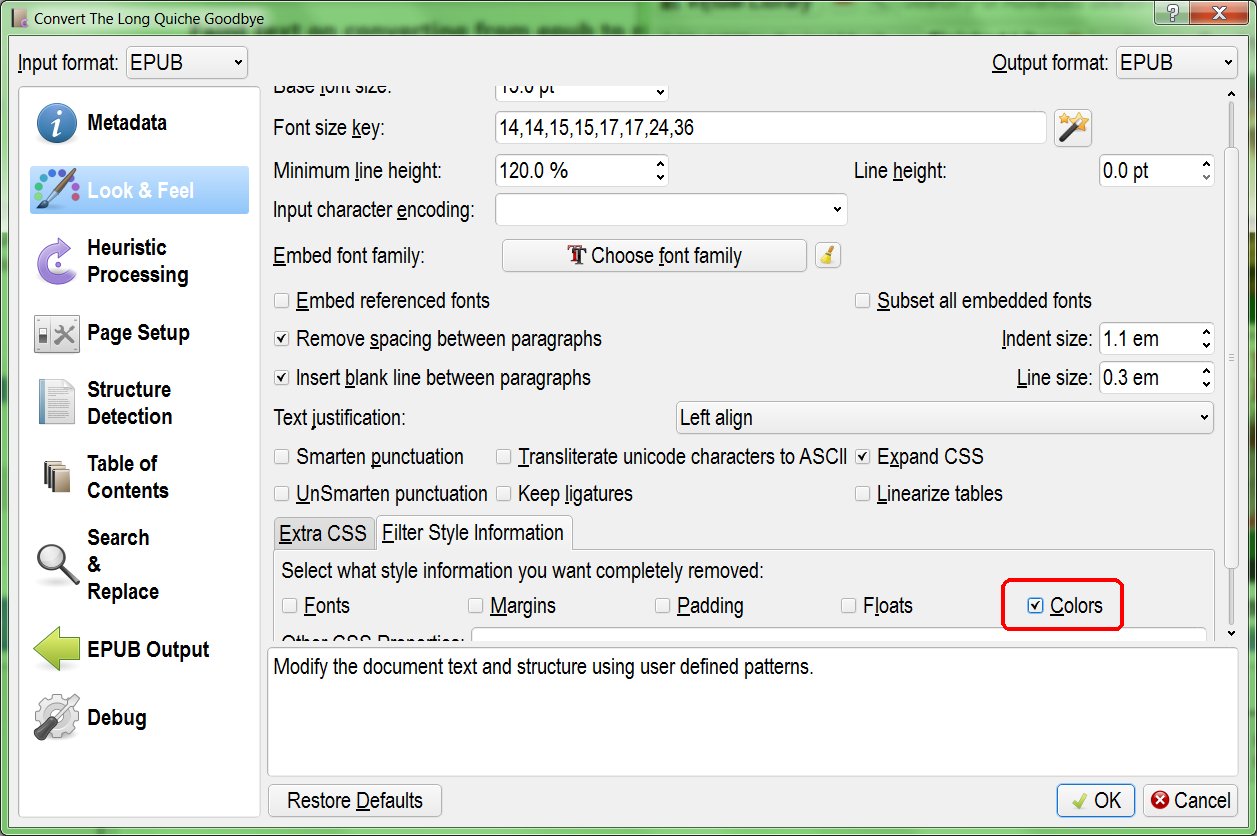
Task: Enable Embed referenced fonts checkbox
Action: coord(282,301)
